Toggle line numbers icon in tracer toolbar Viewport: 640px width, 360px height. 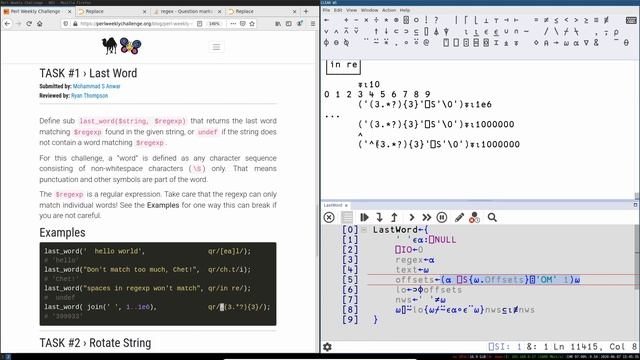coord(347,218)
